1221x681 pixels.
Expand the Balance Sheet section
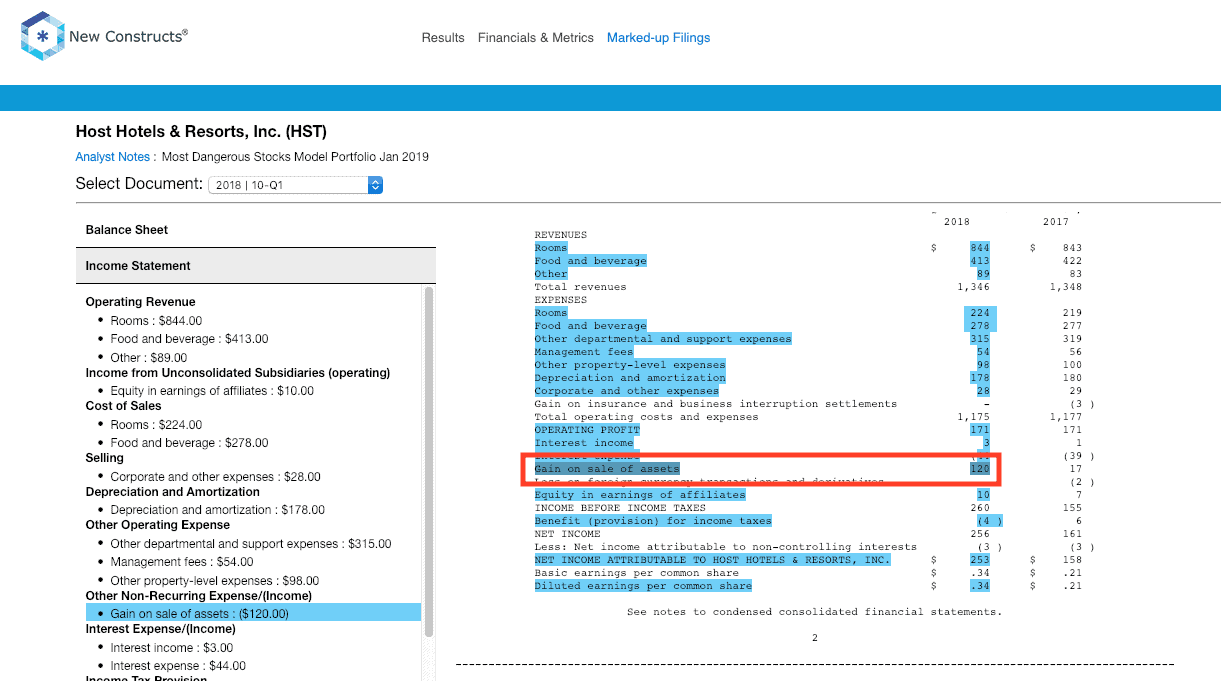tap(256, 230)
